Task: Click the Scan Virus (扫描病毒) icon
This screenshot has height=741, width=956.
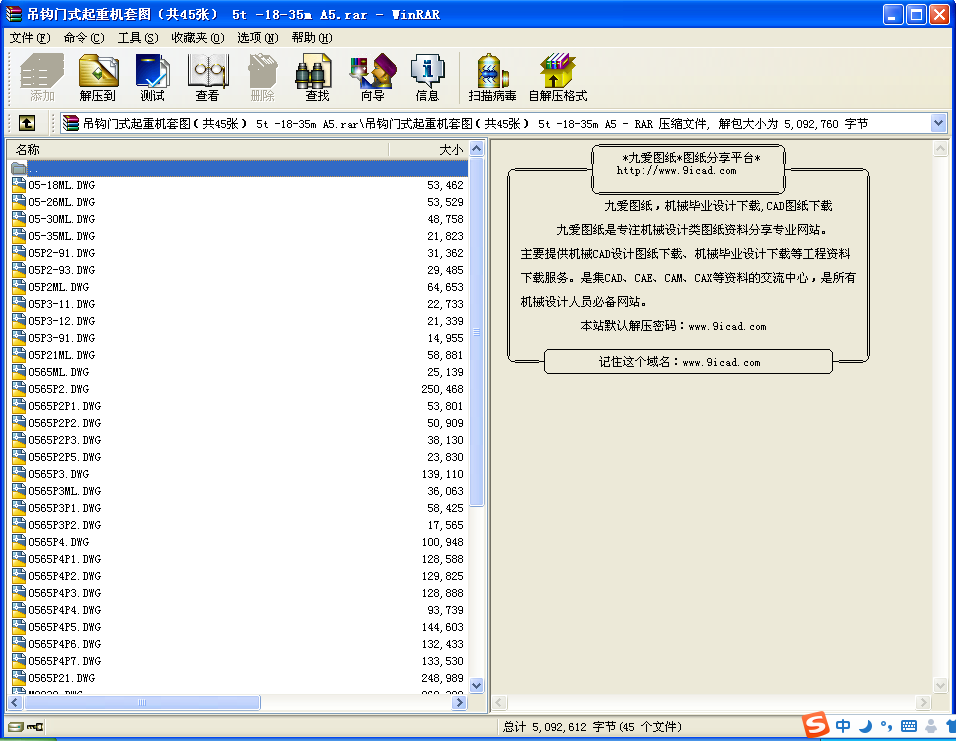Action: point(492,78)
